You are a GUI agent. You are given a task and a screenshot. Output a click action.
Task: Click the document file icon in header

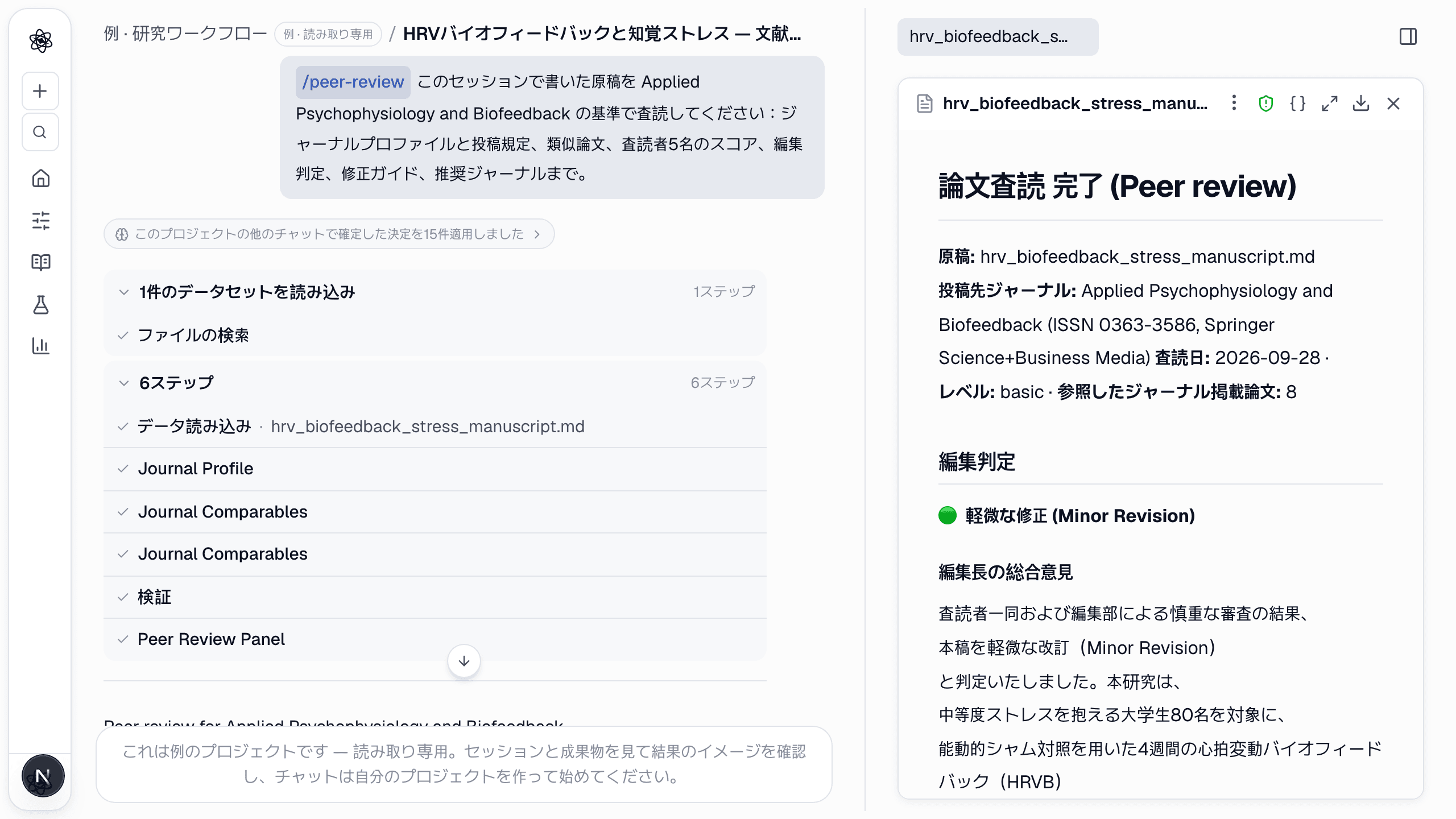tap(925, 104)
